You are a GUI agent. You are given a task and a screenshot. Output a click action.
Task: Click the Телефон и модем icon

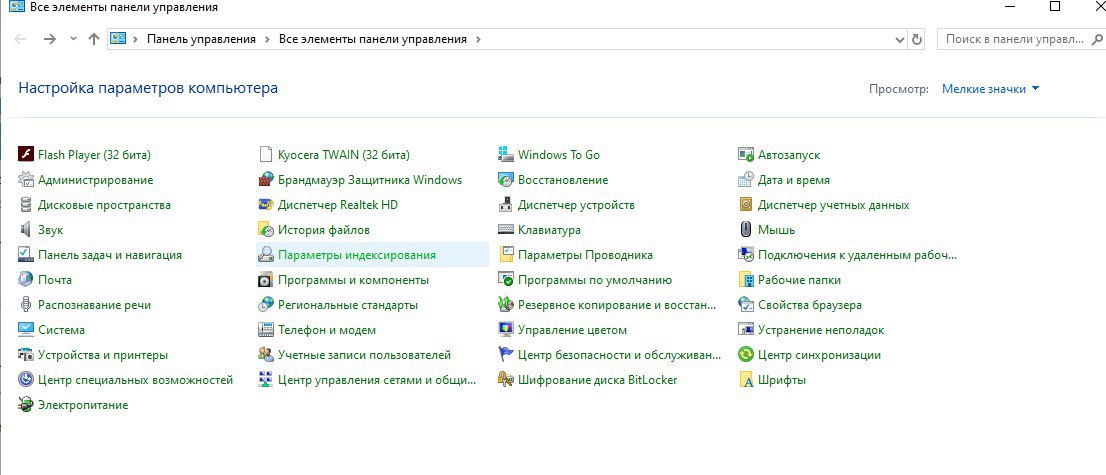tap(266, 330)
